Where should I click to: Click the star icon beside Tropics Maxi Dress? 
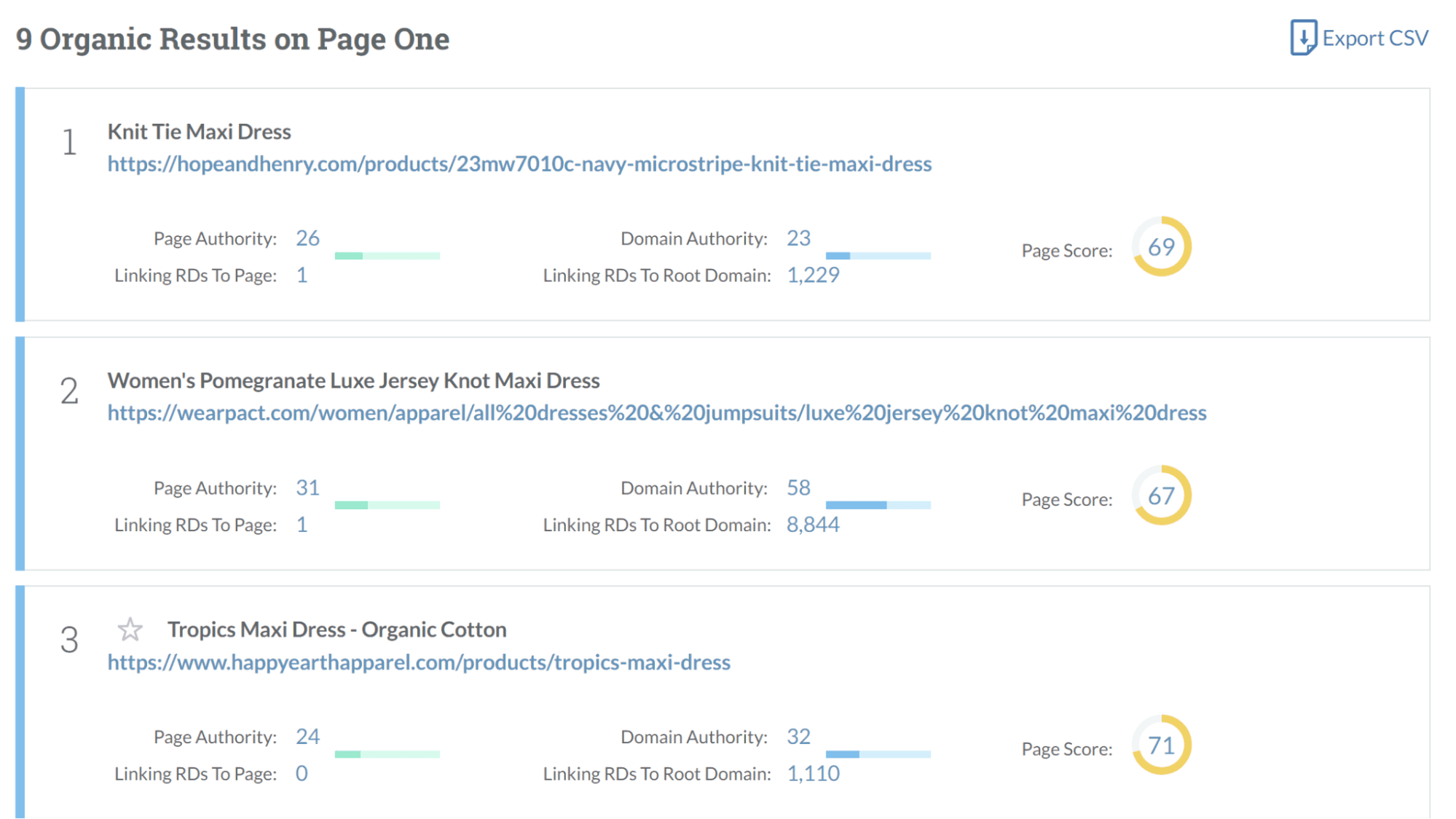click(x=131, y=630)
